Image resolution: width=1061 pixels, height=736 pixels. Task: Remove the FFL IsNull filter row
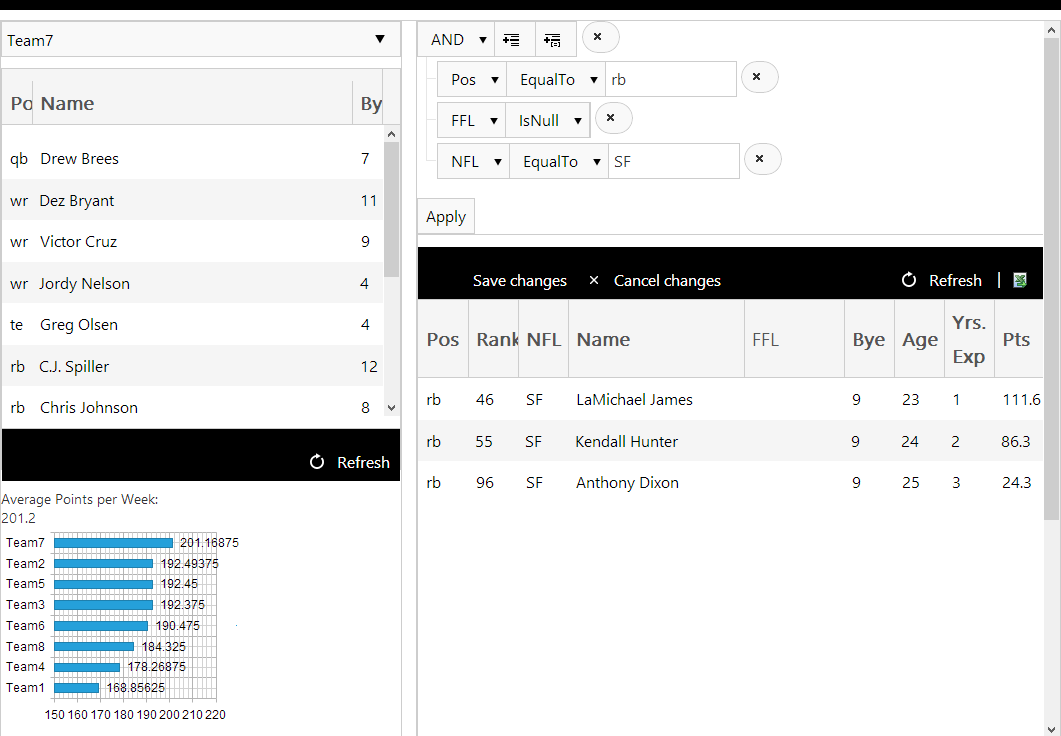click(x=612, y=119)
